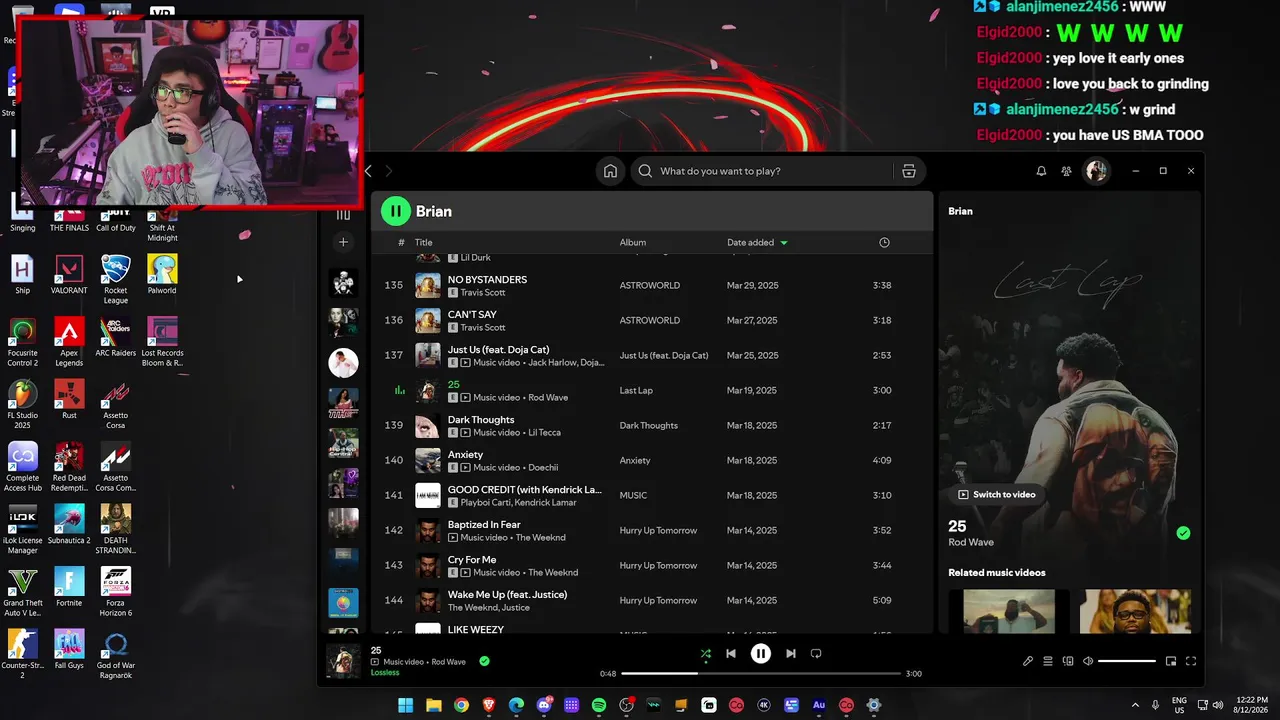Open File Explorer from taskbar

(x=433, y=705)
